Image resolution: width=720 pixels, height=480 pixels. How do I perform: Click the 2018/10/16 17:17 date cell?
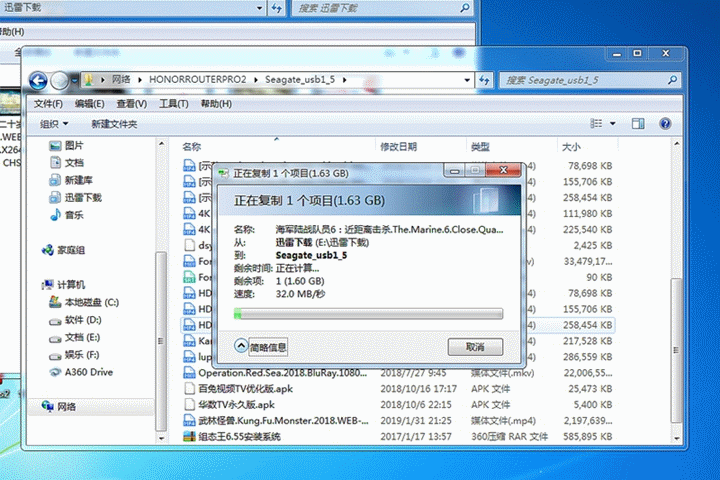click(x=418, y=389)
